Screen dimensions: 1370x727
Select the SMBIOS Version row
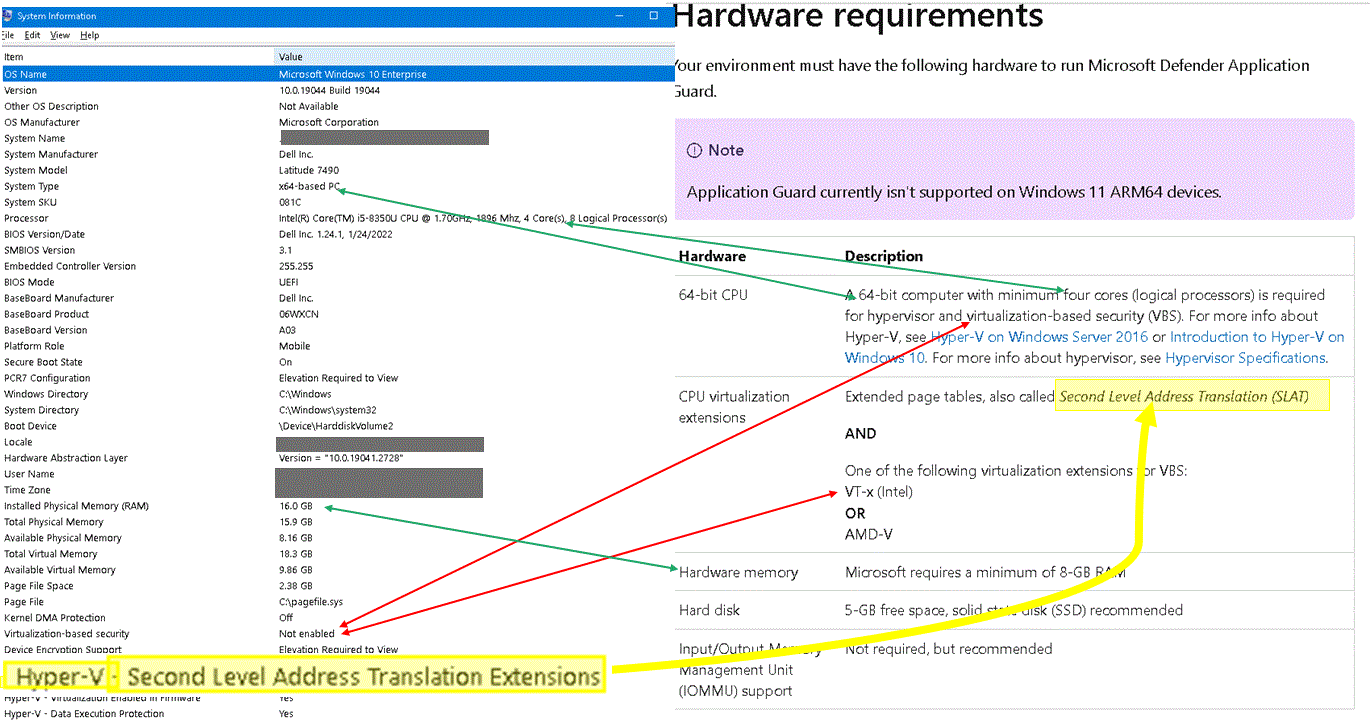pos(337,250)
